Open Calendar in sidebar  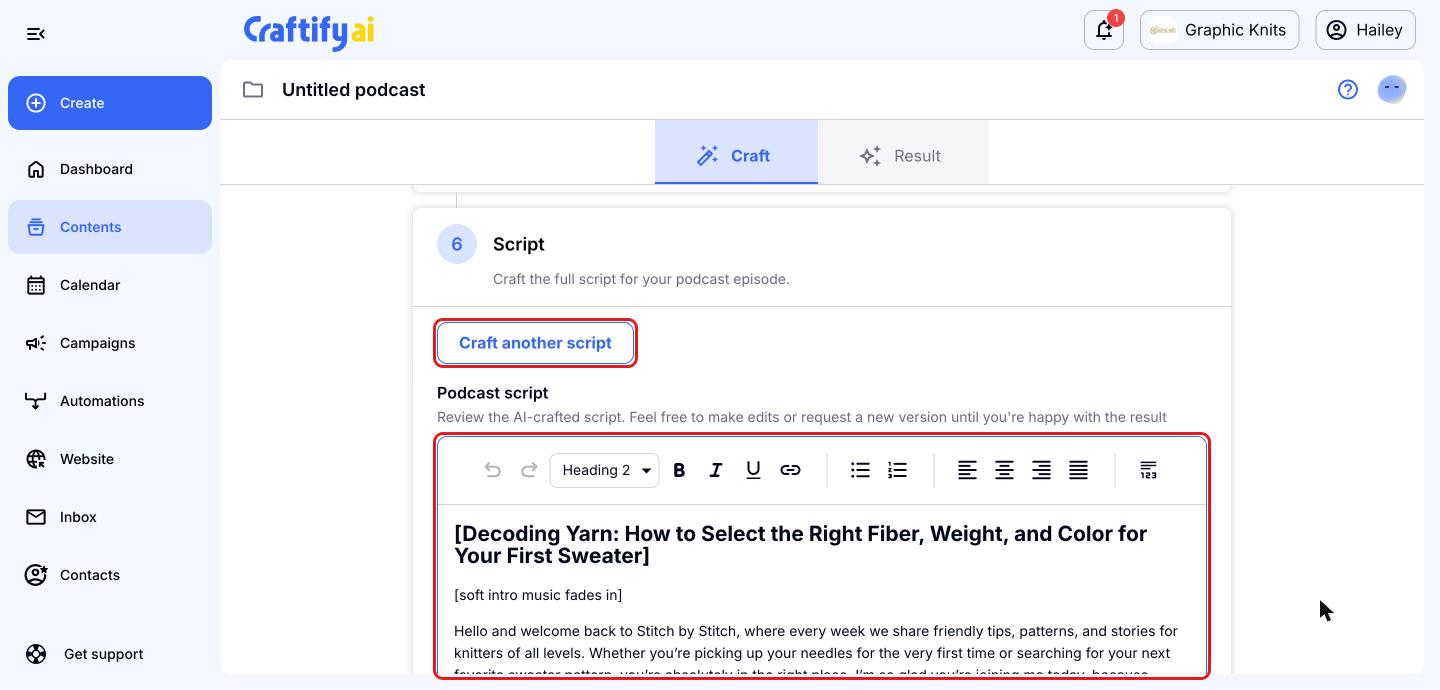(x=110, y=285)
